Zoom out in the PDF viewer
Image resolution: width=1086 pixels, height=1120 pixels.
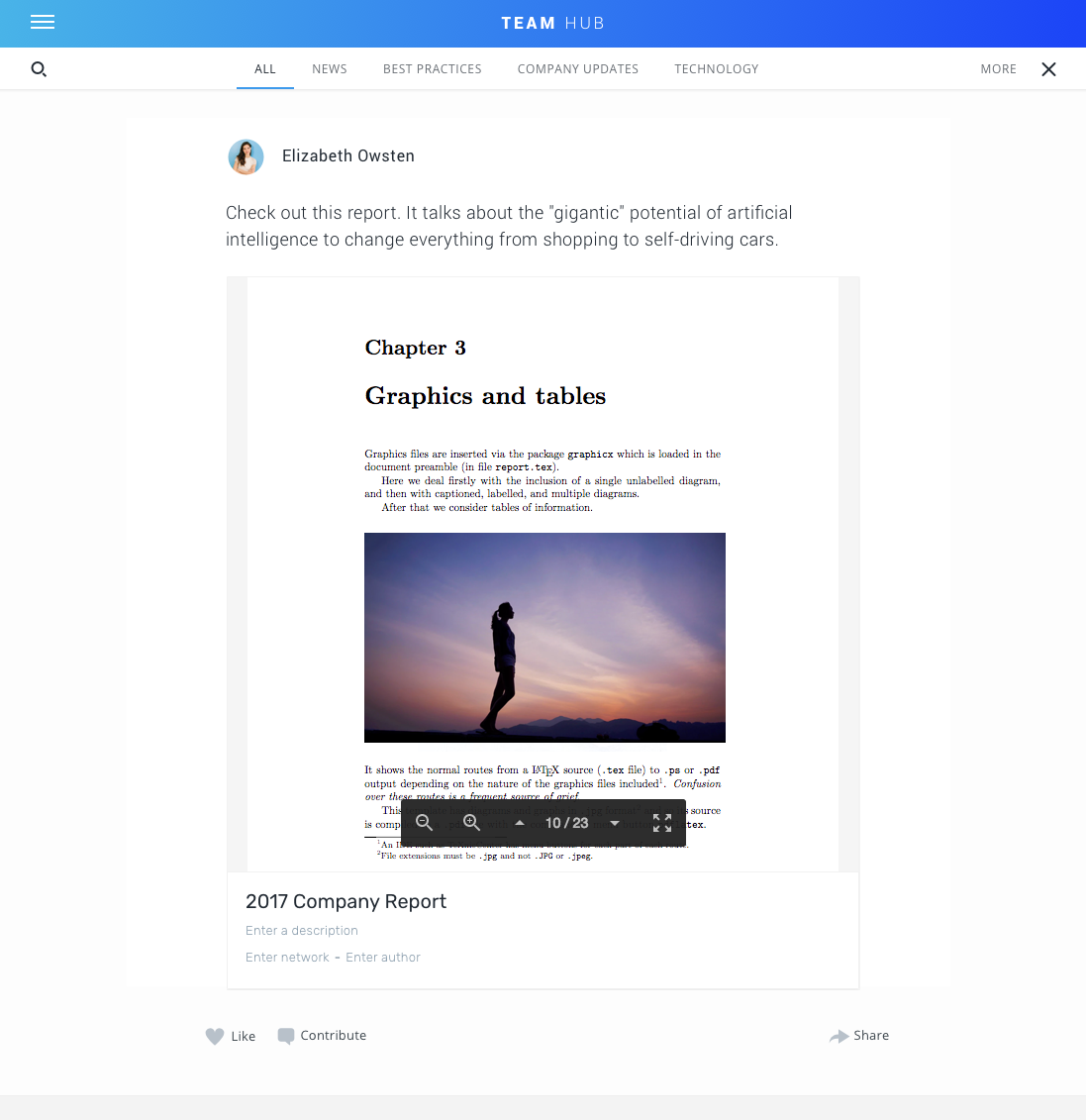pyautogui.click(x=424, y=823)
